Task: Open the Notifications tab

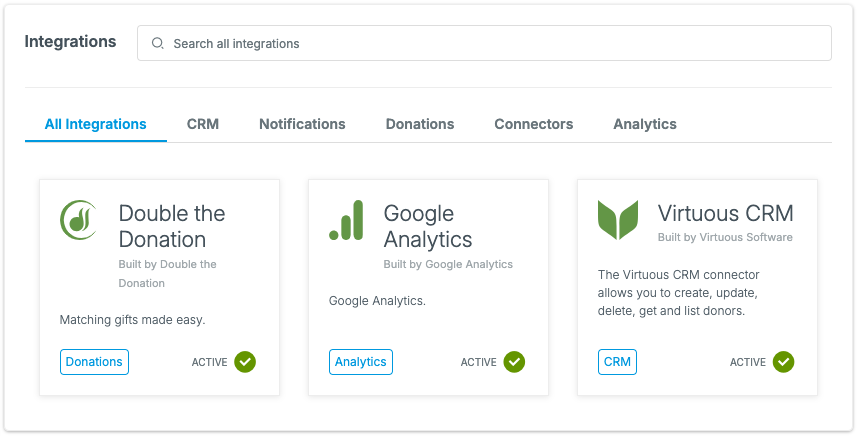Action: (302, 124)
